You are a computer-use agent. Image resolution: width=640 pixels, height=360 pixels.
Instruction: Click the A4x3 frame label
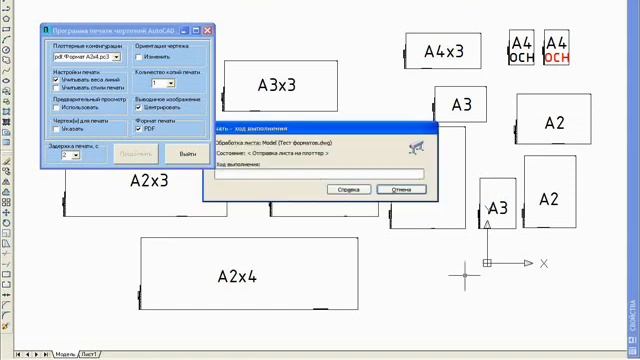[x=444, y=51]
